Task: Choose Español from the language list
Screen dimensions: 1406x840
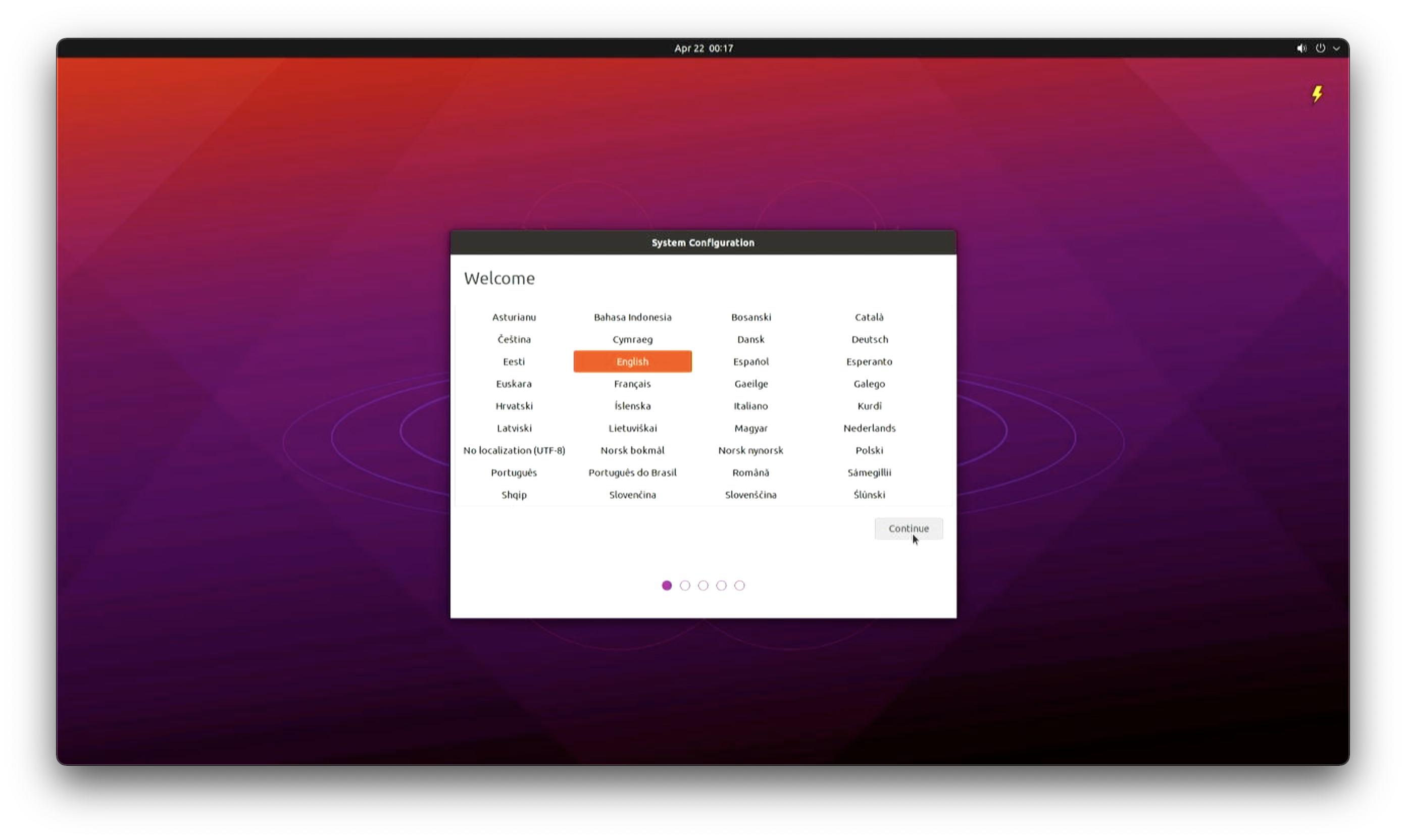Action: click(x=750, y=361)
